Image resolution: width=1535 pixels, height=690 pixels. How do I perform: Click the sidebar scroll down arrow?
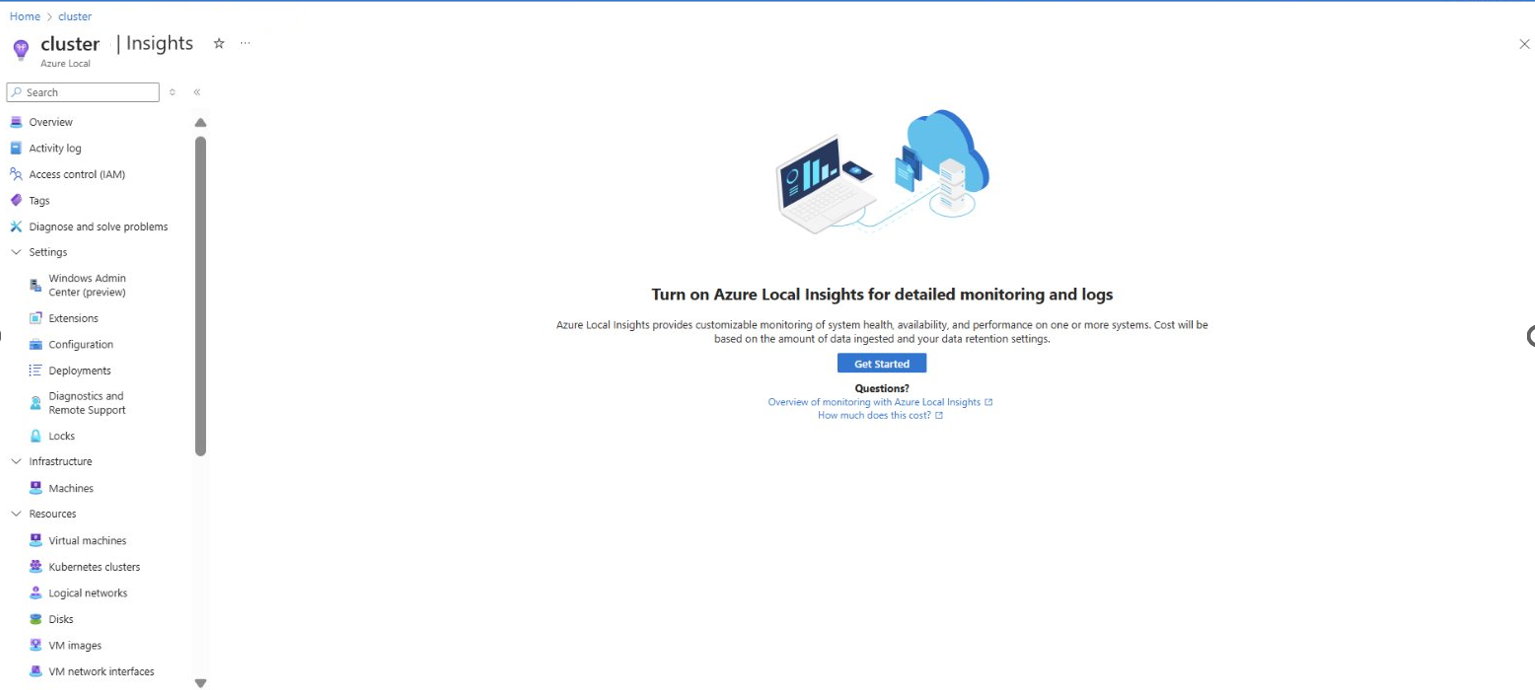pyautogui.click(x=200, y=683)
